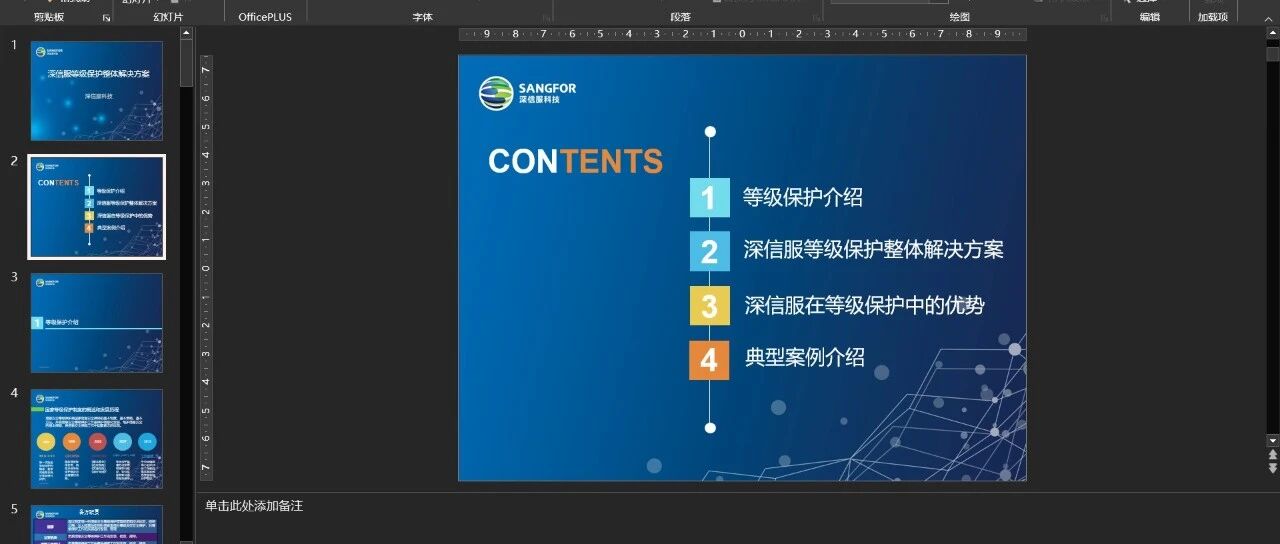Click the 绘图 group label
1280x544 pixels.
[960, 17]
